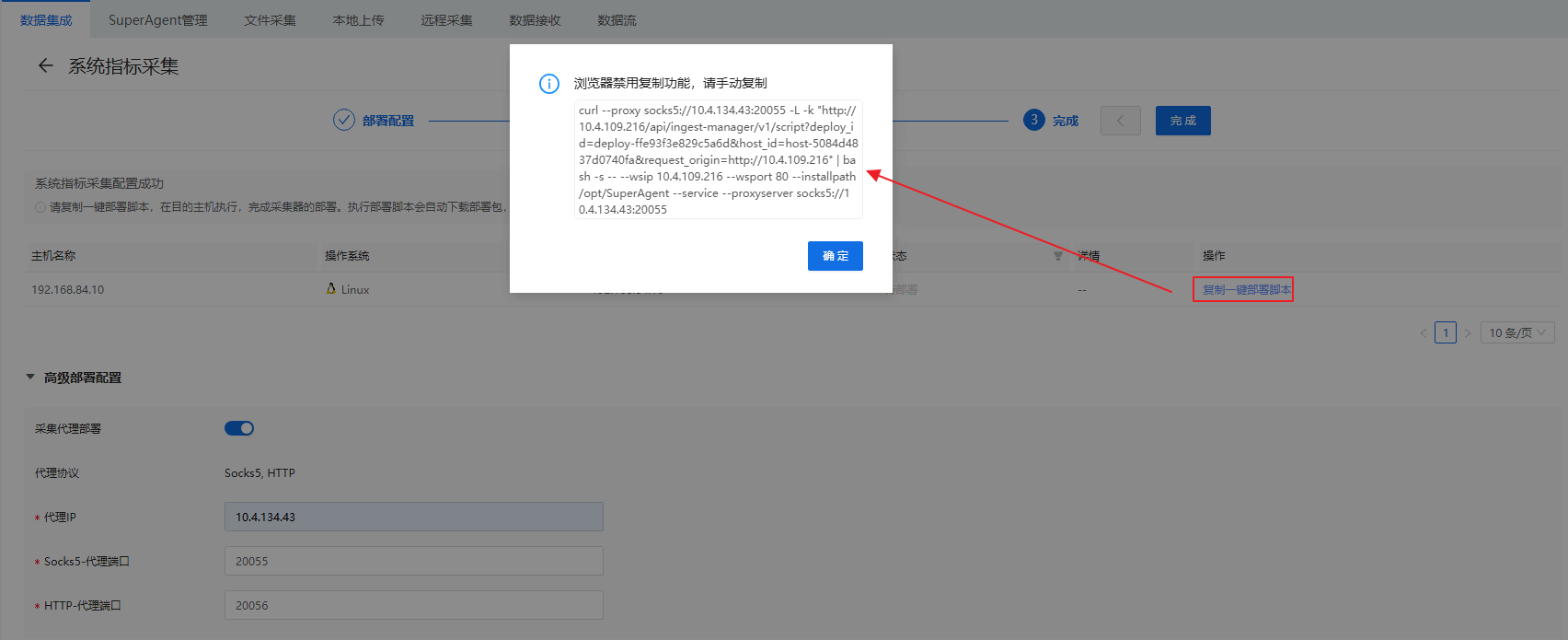The width and height of the screenshot is (1568, 640).
Task: Click the 主机名称 column header
Action: [x=53, y=256]
